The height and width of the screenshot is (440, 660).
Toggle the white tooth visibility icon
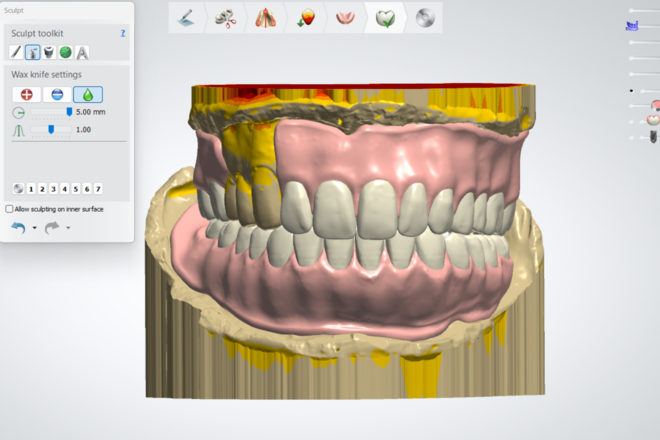pos(653,120)
